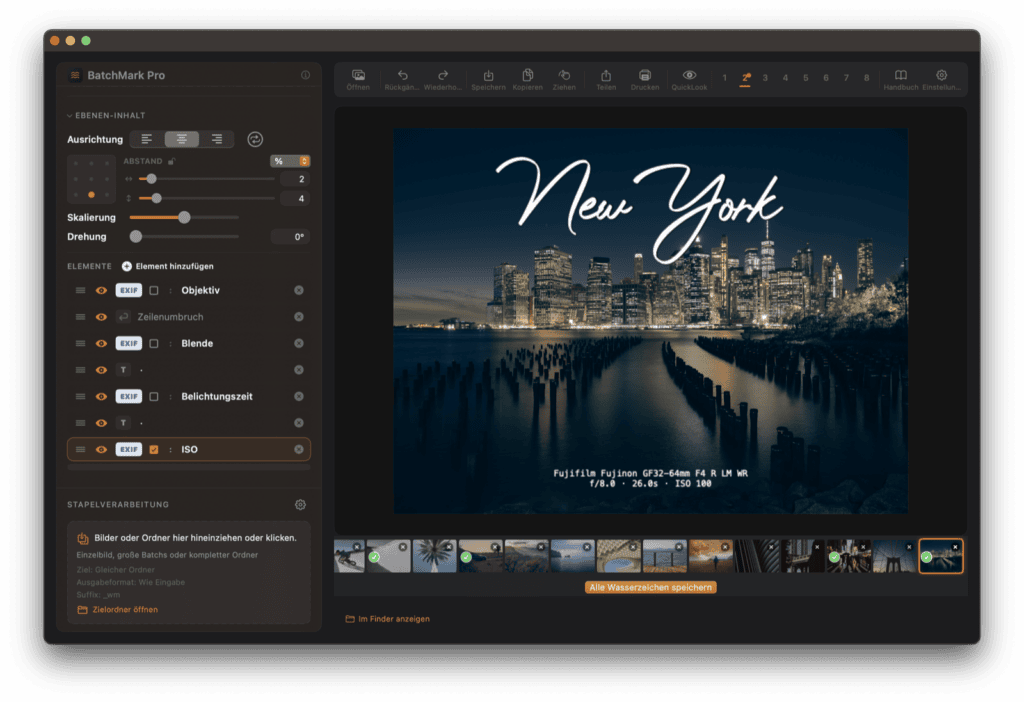
Task: Open QuickLook preview
Action: [x=689, y=79]
